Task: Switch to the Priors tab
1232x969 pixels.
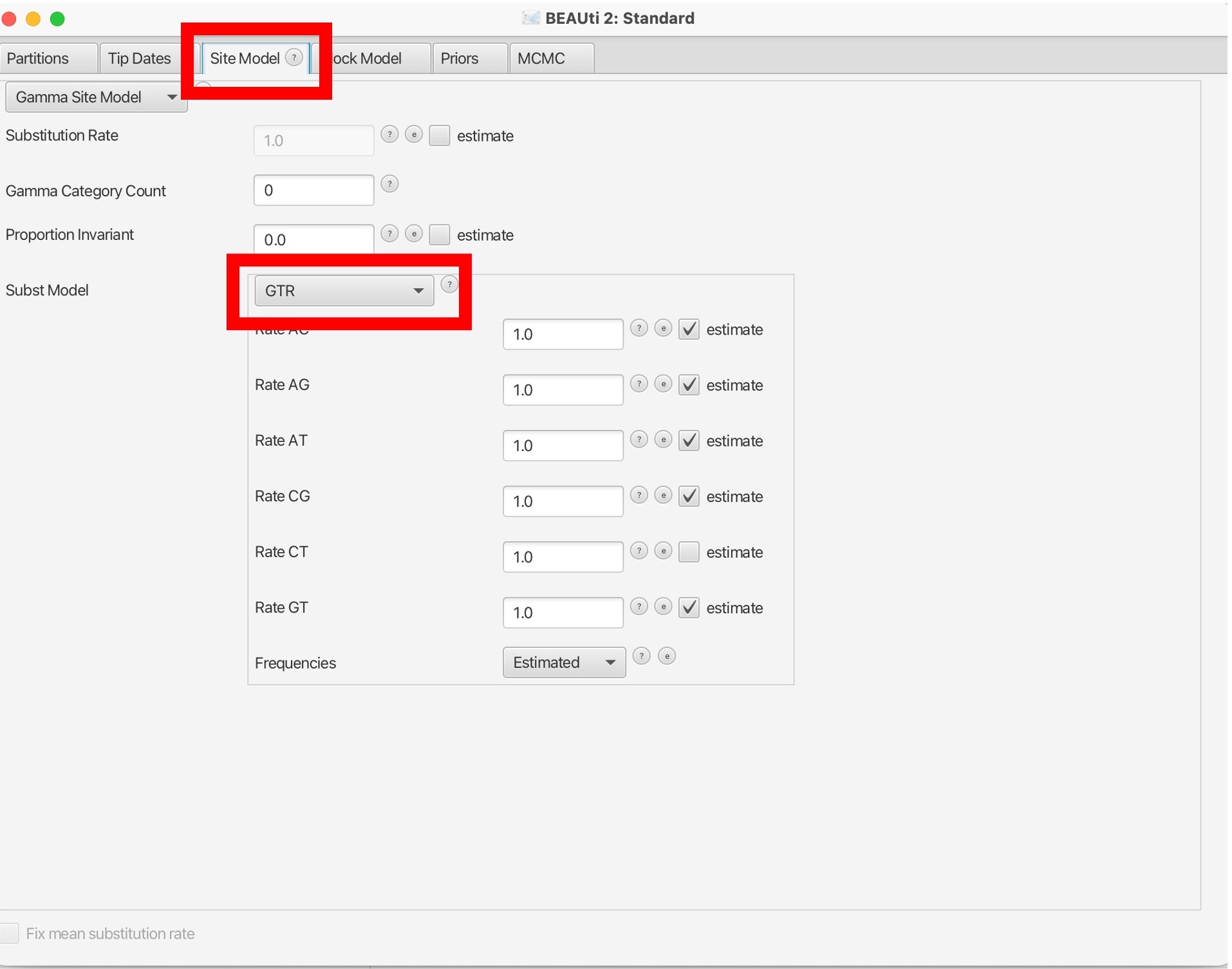Action: (x=459, y=59)
